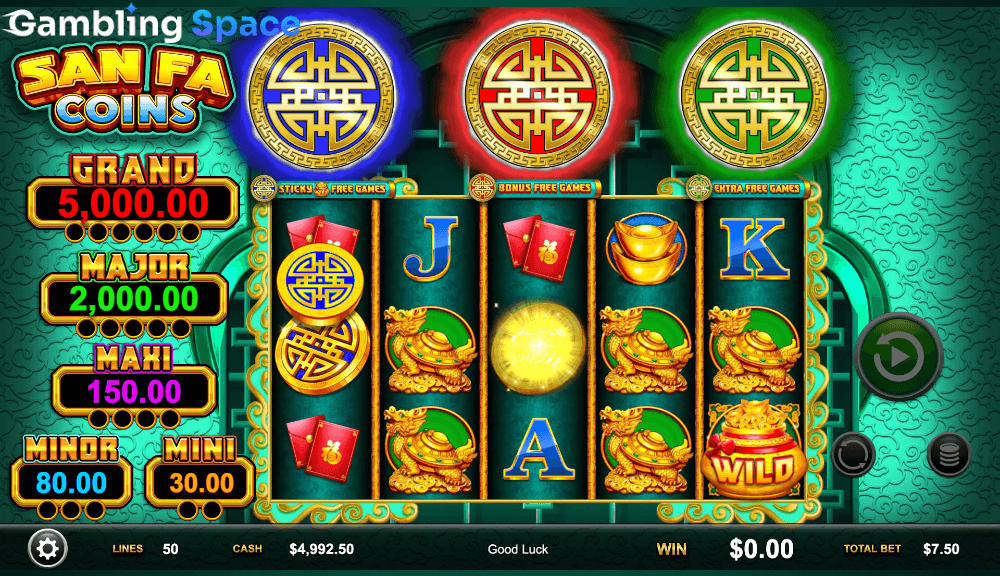Click the large blue coin medallion
The image size is (1000, 576).
(x=321, y=96)
